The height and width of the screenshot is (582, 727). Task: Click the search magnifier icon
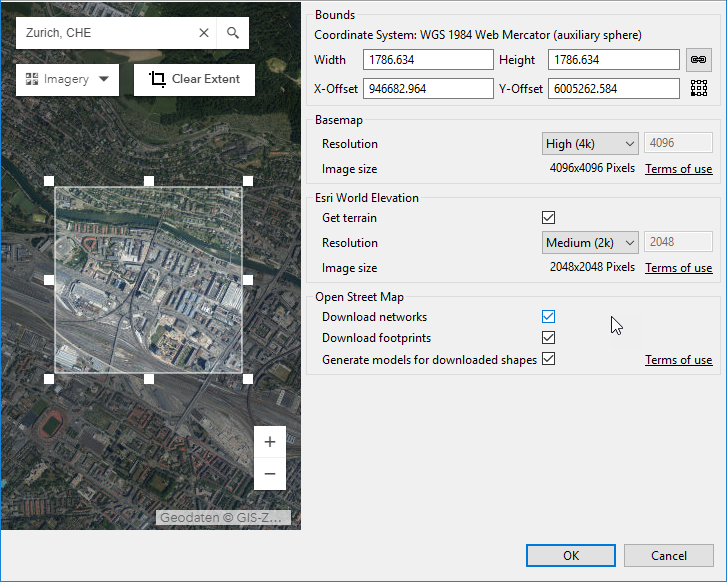click(233, 33)
